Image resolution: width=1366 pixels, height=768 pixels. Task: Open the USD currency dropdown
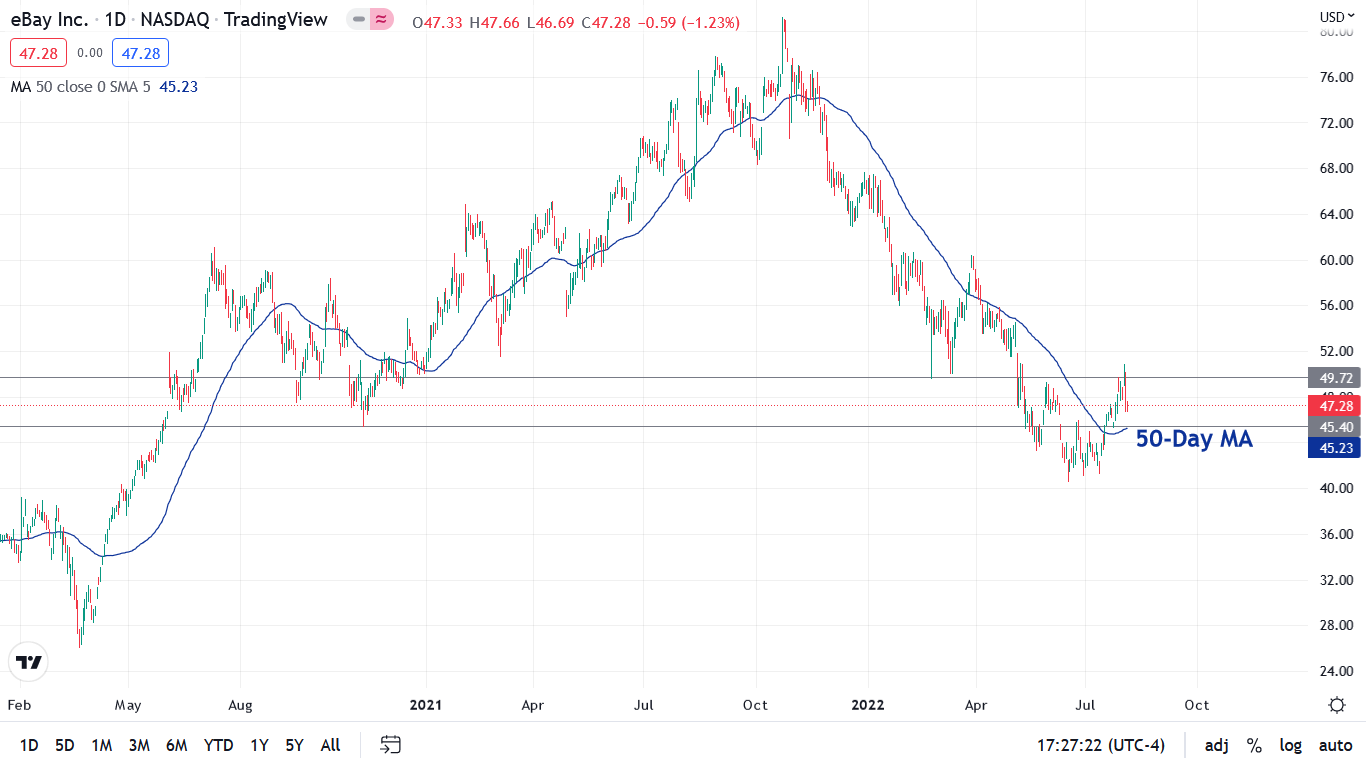tap(1336, 16)
